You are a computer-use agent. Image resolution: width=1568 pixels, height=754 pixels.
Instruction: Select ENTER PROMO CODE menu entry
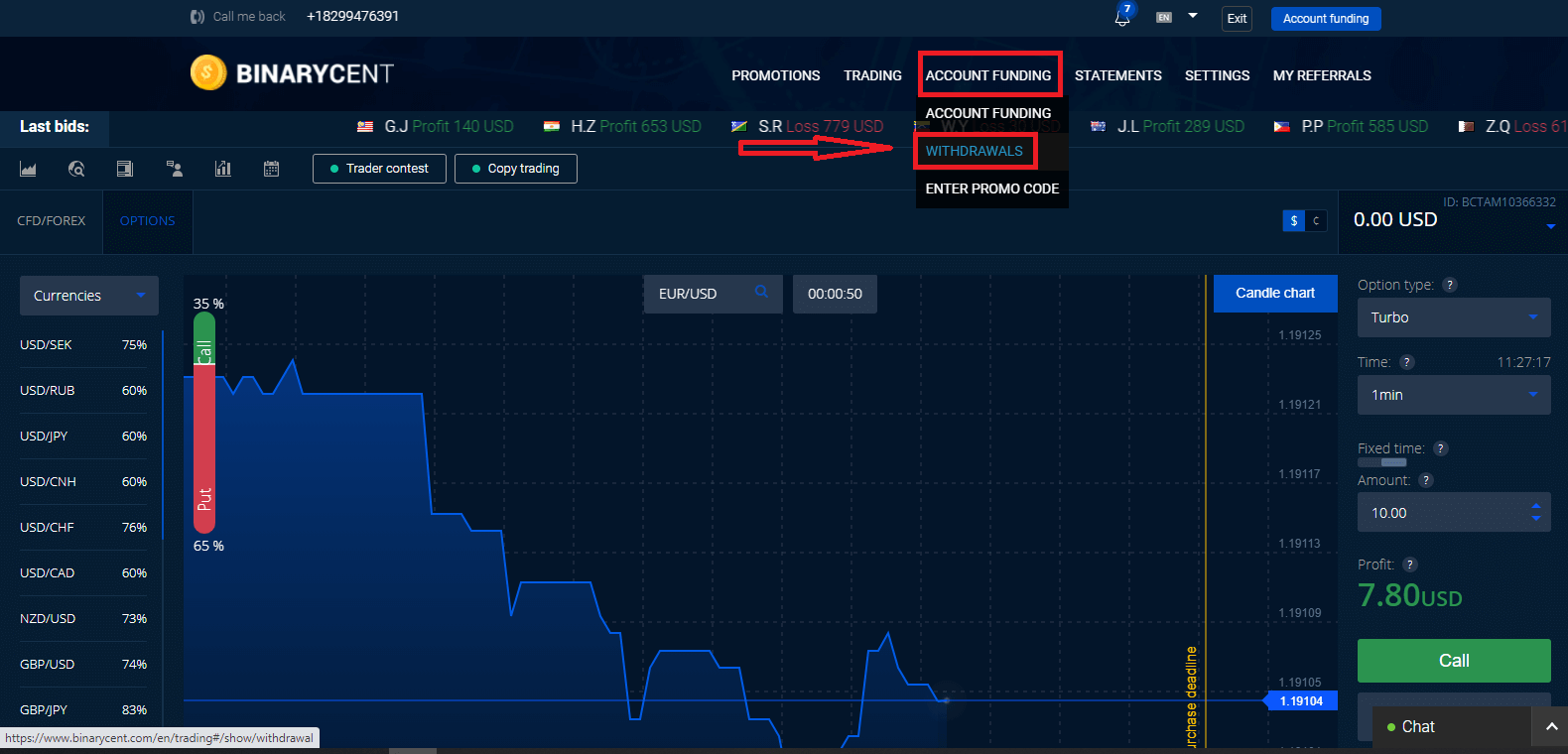992,188
